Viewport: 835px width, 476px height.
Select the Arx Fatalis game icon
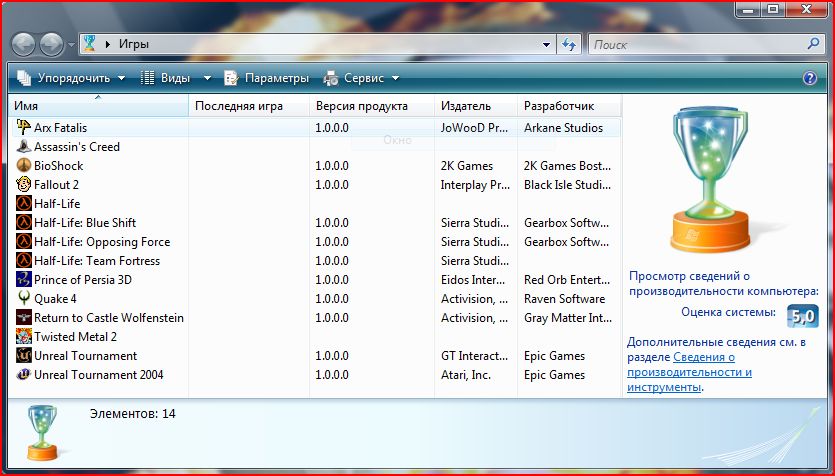pos(23,127)
